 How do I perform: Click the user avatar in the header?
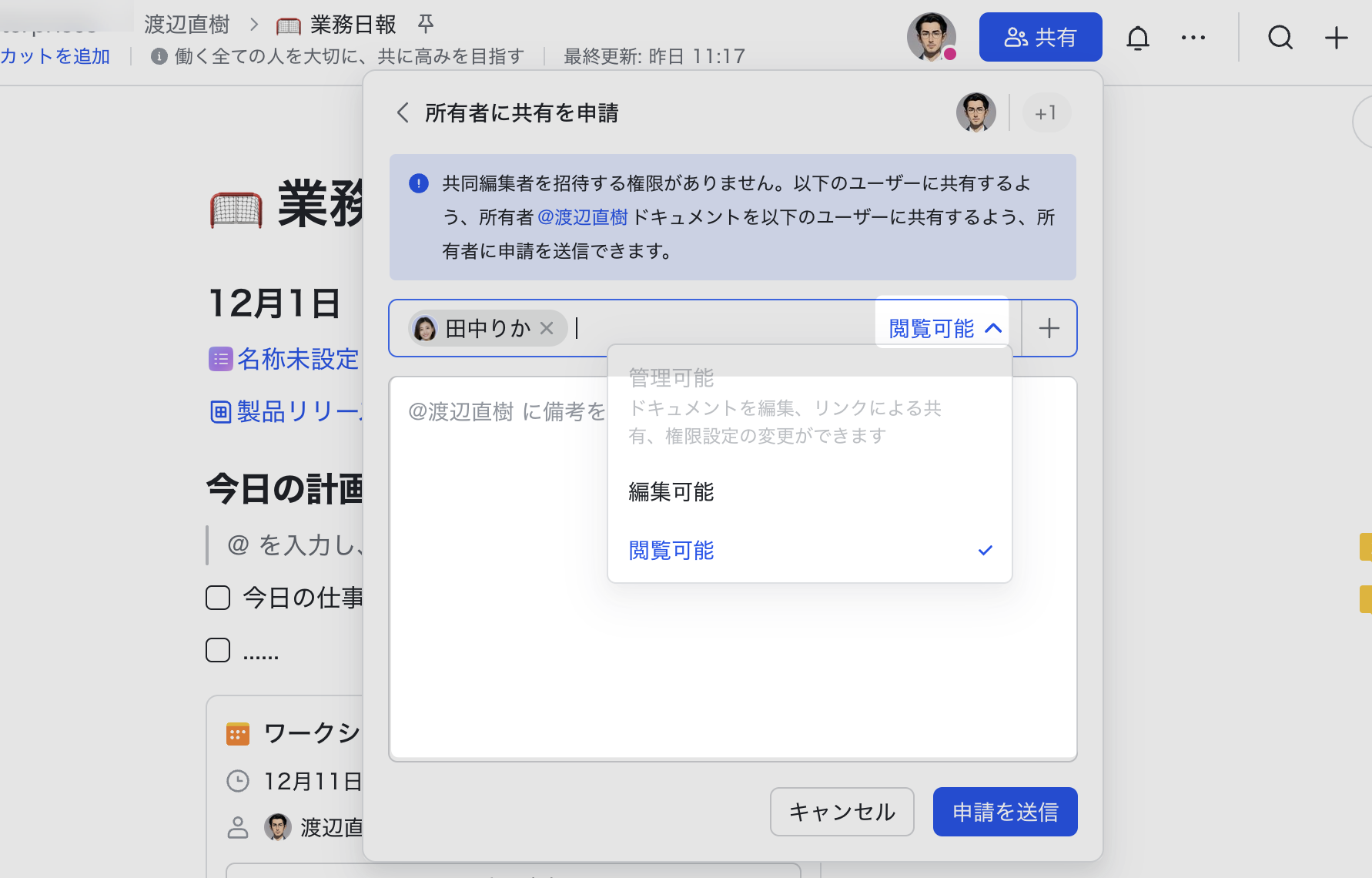[931, 36]
